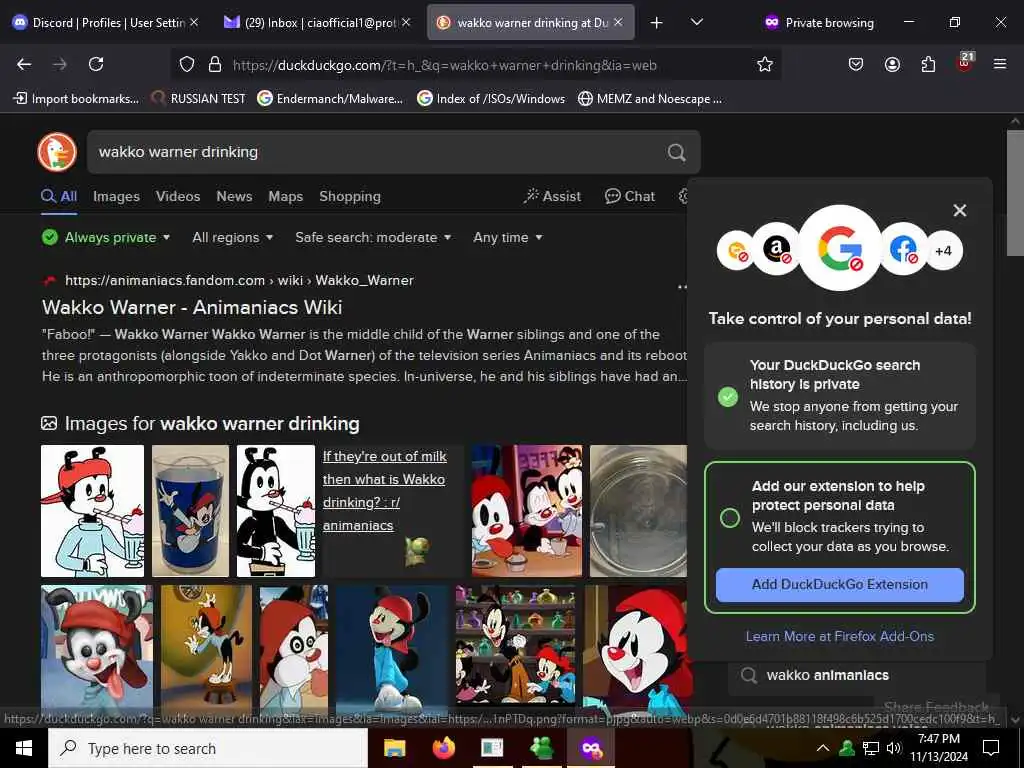Click the Google blocked tracker icon

[840, 249]
